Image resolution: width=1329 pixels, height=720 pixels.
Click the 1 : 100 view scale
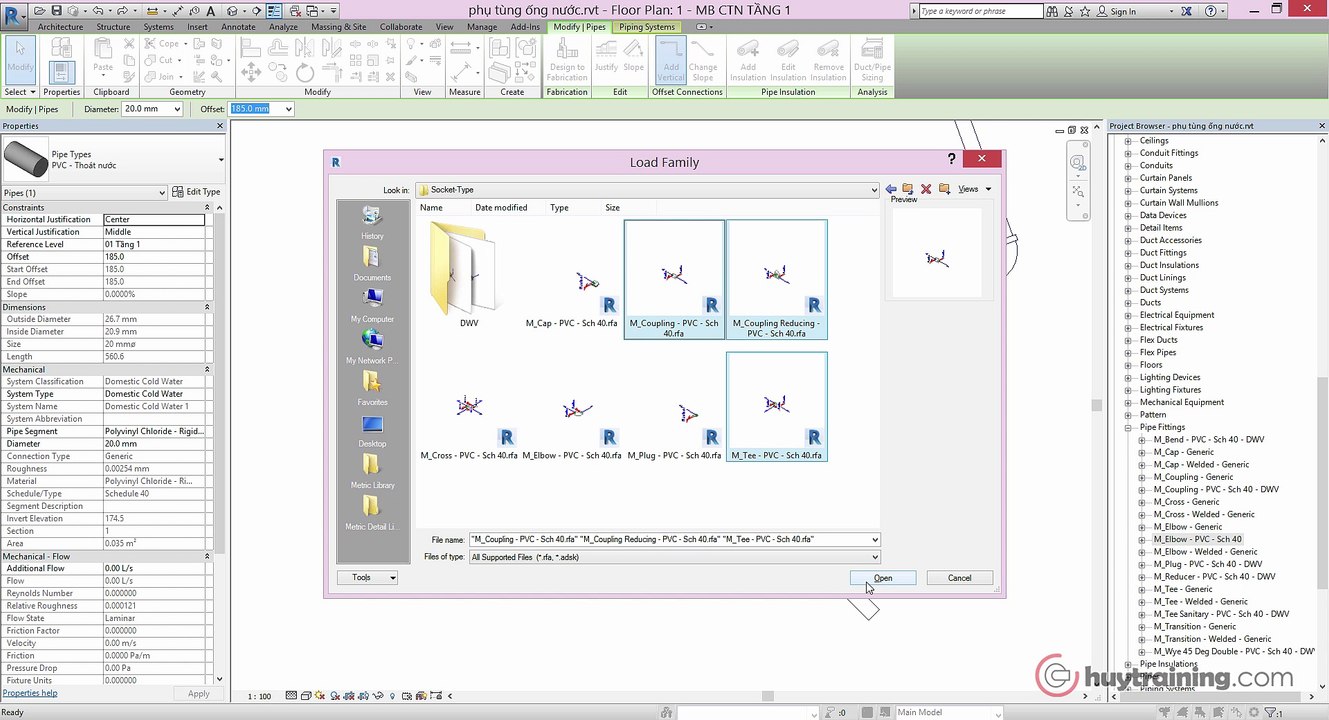click(259, 696)
